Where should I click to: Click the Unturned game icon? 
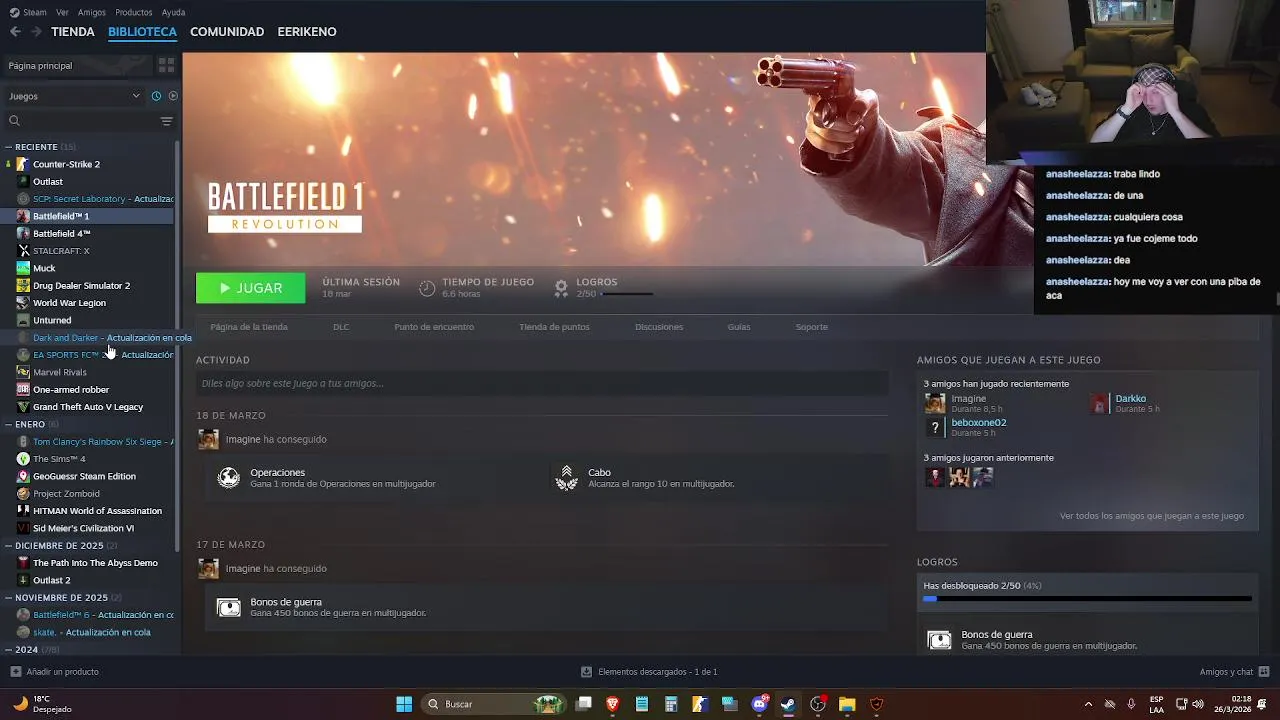tap(23, 320)
